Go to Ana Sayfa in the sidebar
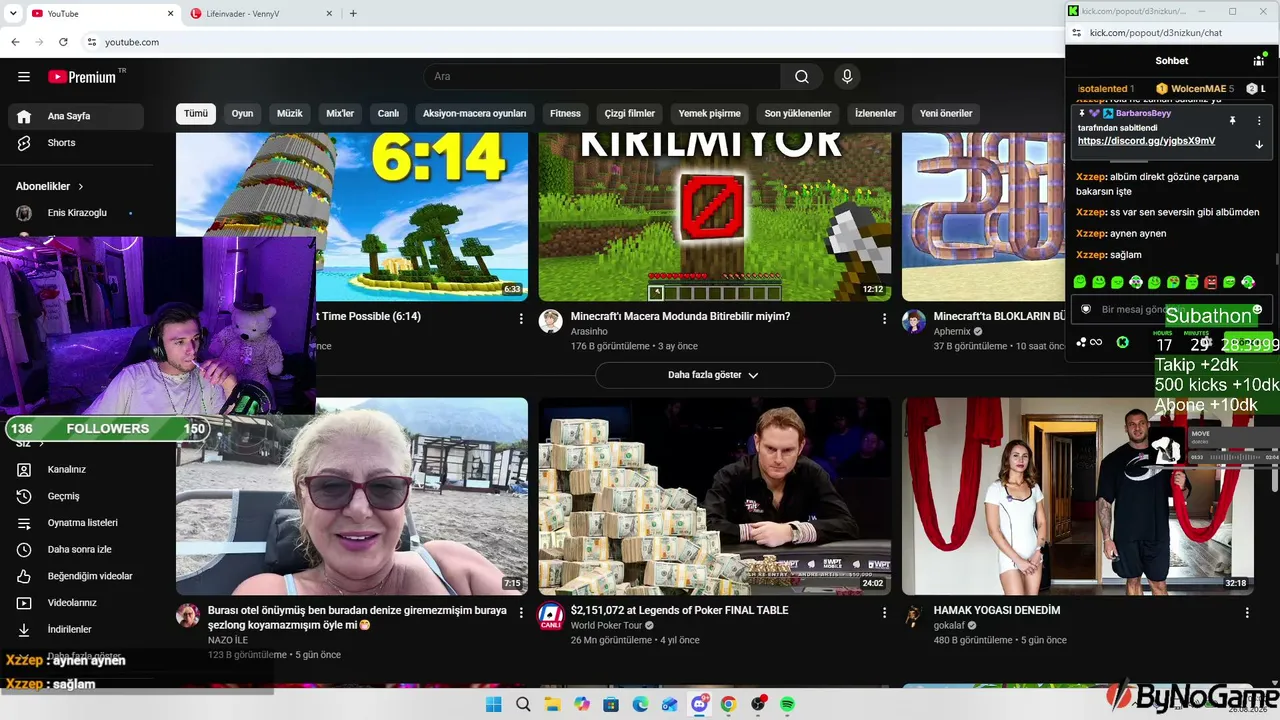 click(76, 116)
